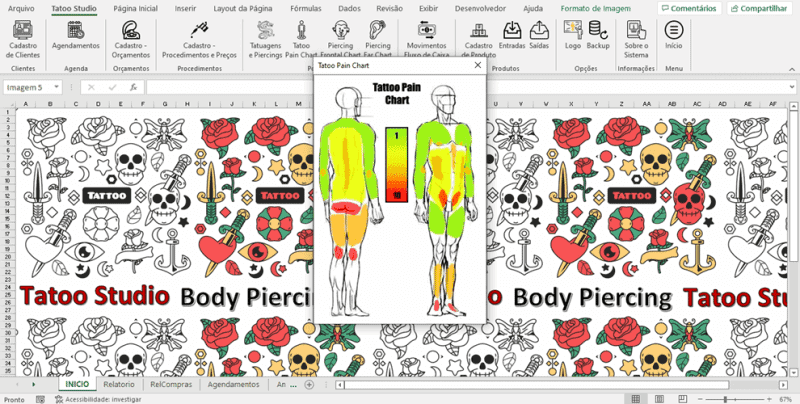Expand the formula bar

tap(791, 87)
